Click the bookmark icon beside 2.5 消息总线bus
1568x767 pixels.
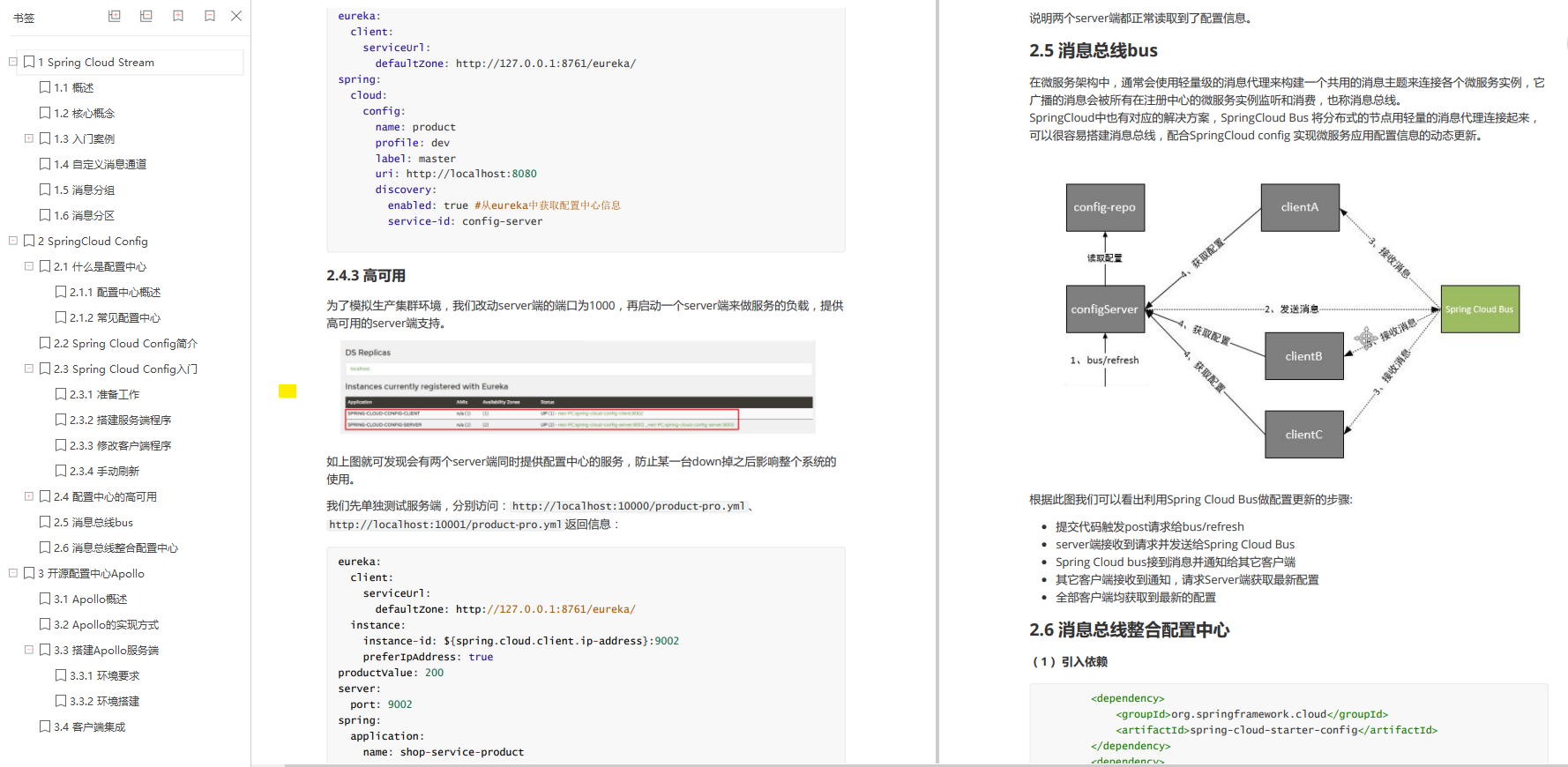[45, 522]
